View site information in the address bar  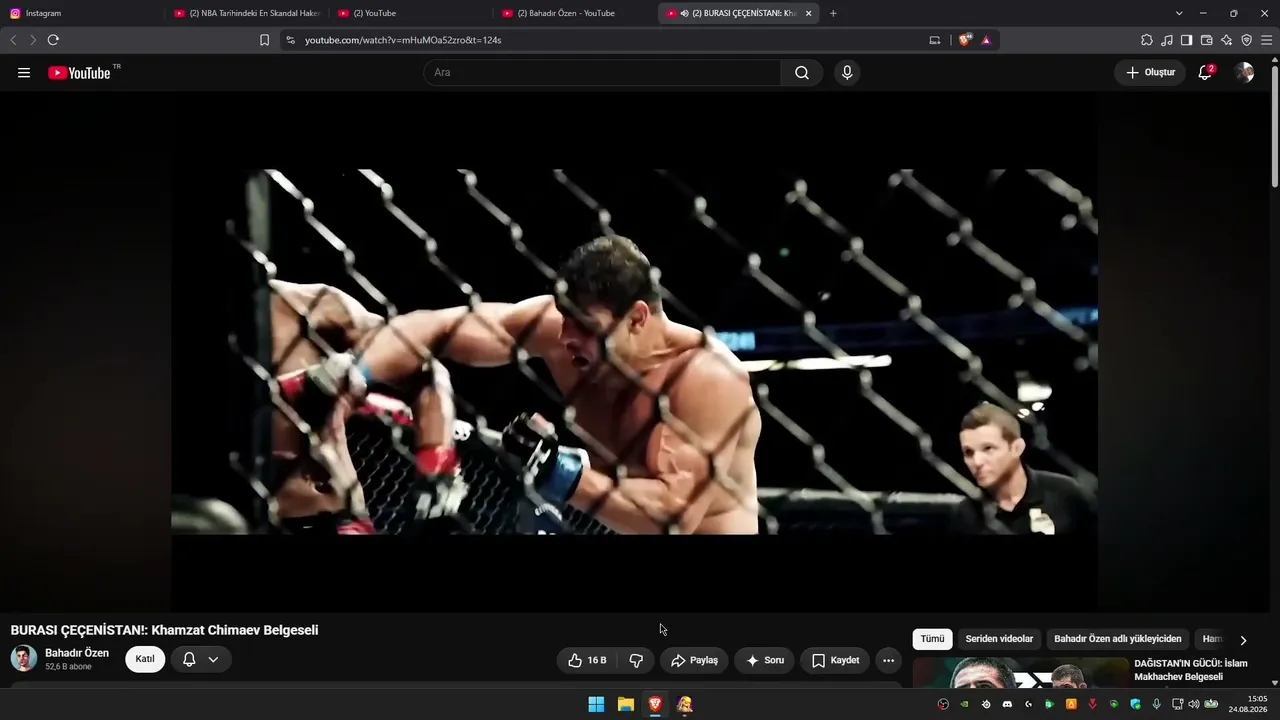coord(290,40)
